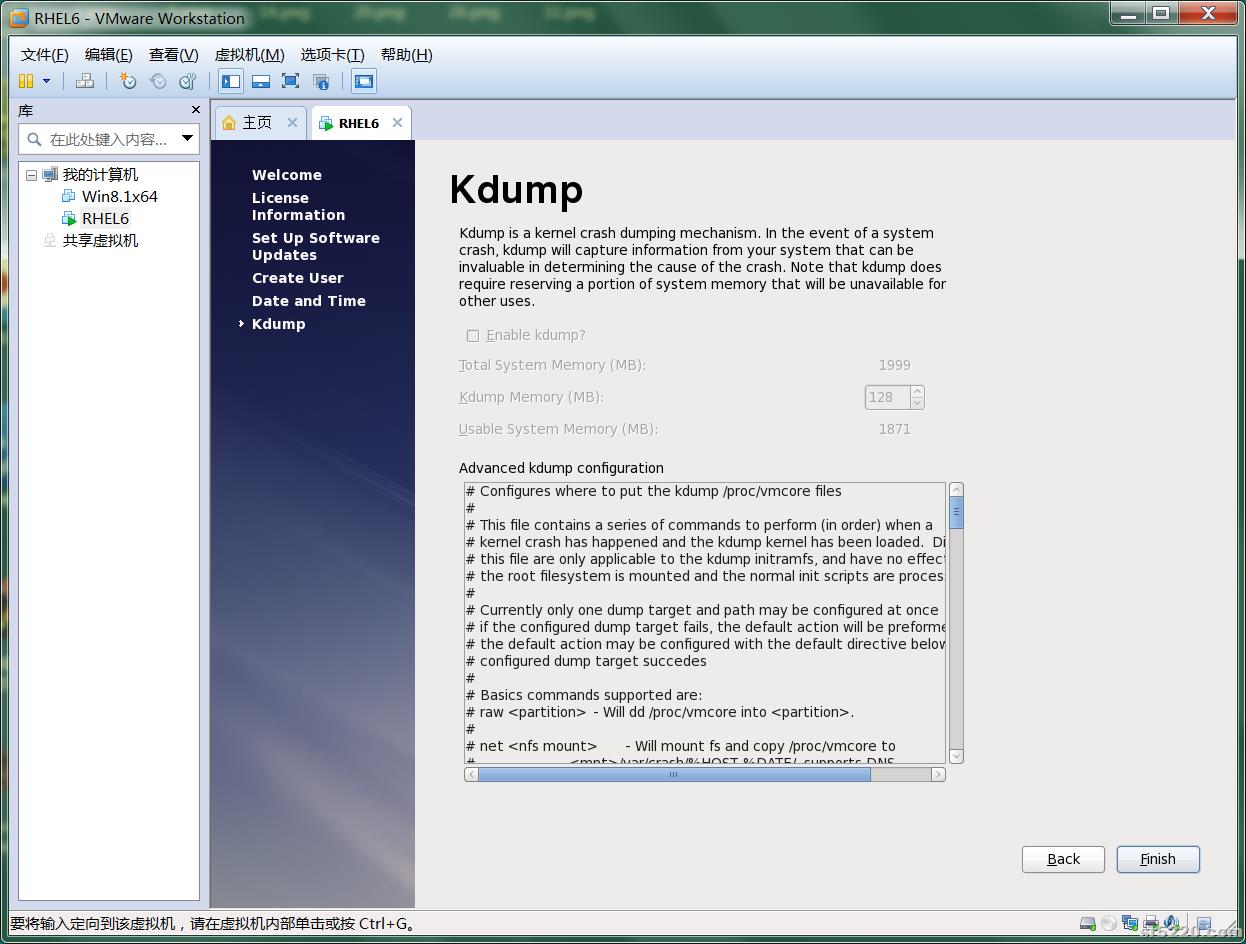This screenshot has width=1246, height=944.
Task: Toggle the library sidebar view icon
Action: (231, 81)
